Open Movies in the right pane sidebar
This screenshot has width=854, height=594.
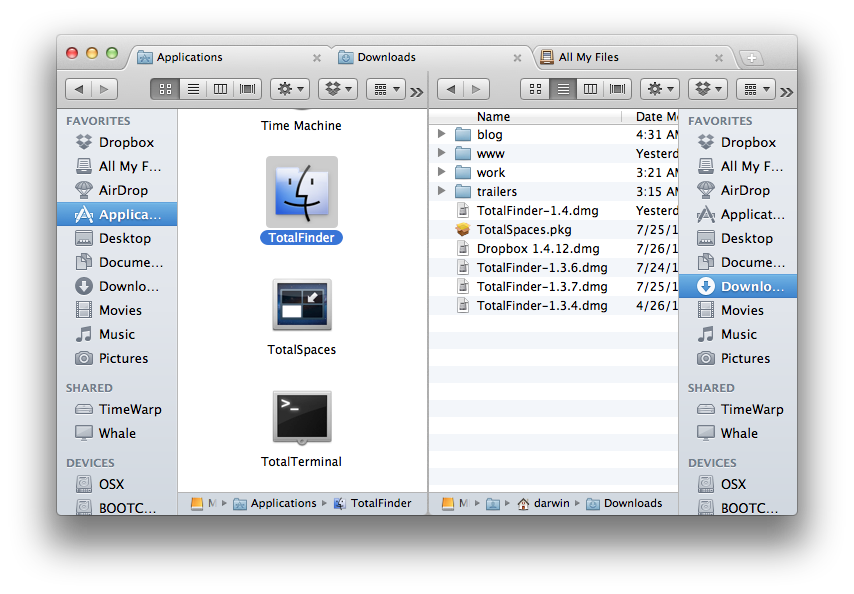[x=738, y=310]
